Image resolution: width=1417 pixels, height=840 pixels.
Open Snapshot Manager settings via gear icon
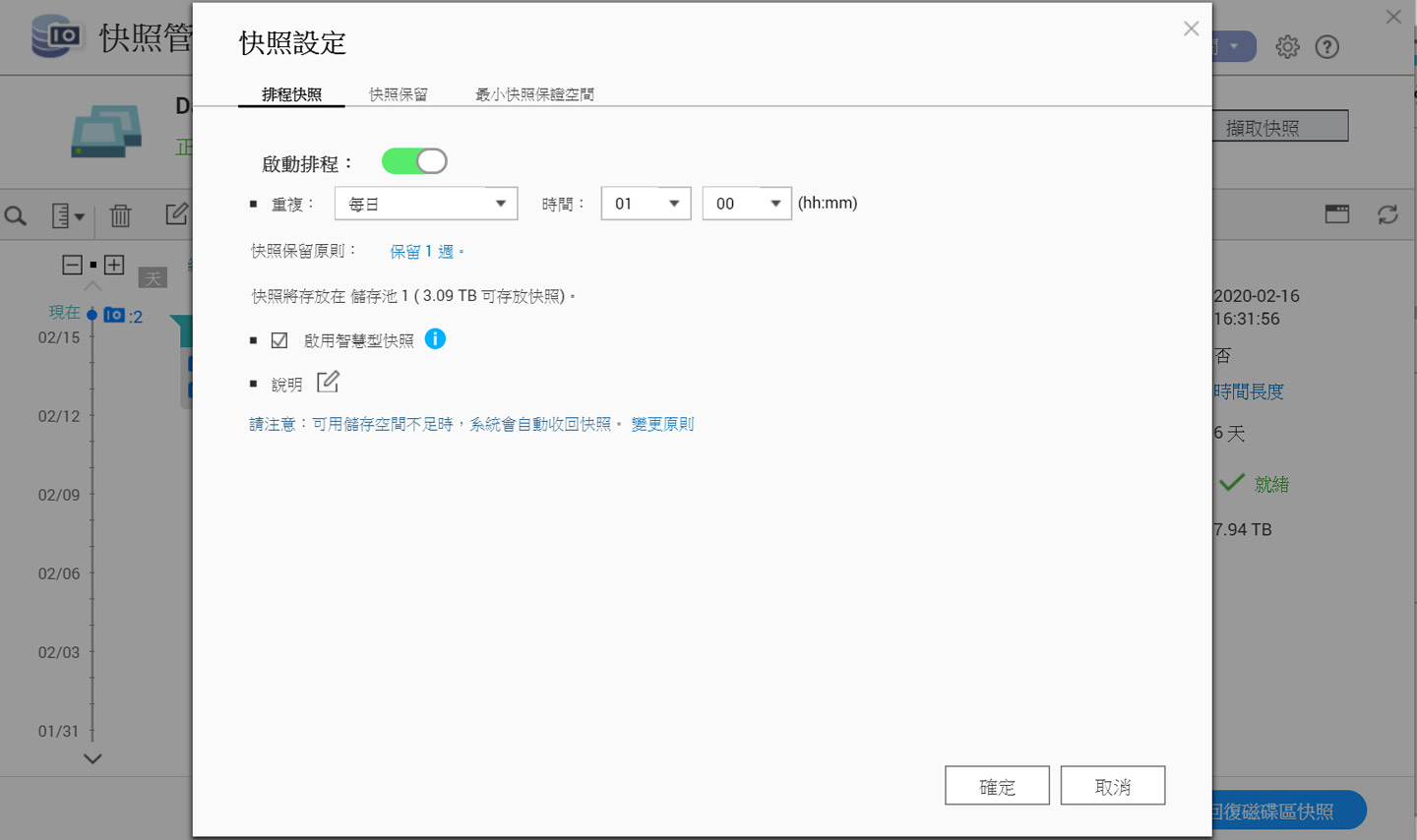click(x=1287, y=46)
